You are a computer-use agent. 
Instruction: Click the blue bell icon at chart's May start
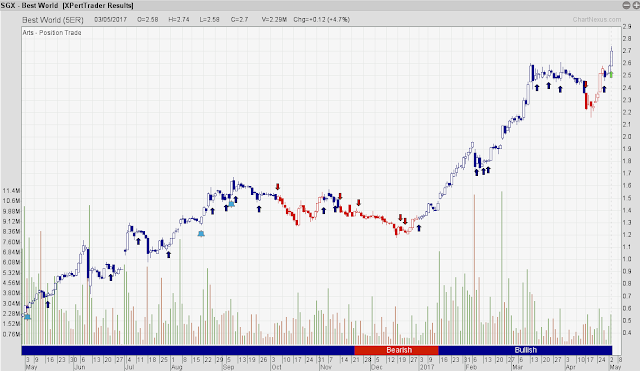click(27, 316)
